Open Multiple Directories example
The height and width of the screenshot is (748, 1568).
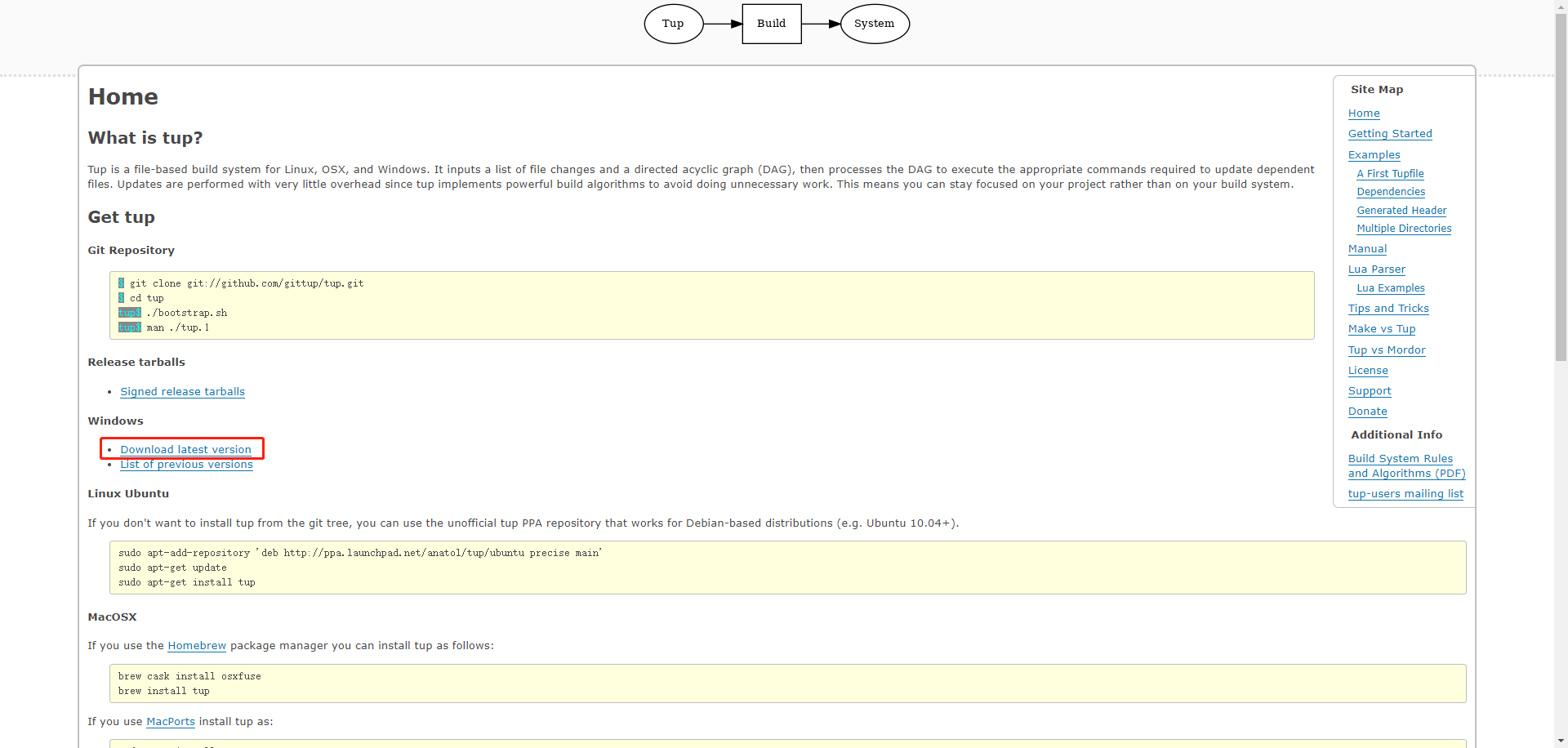[x=1404, y=229]
